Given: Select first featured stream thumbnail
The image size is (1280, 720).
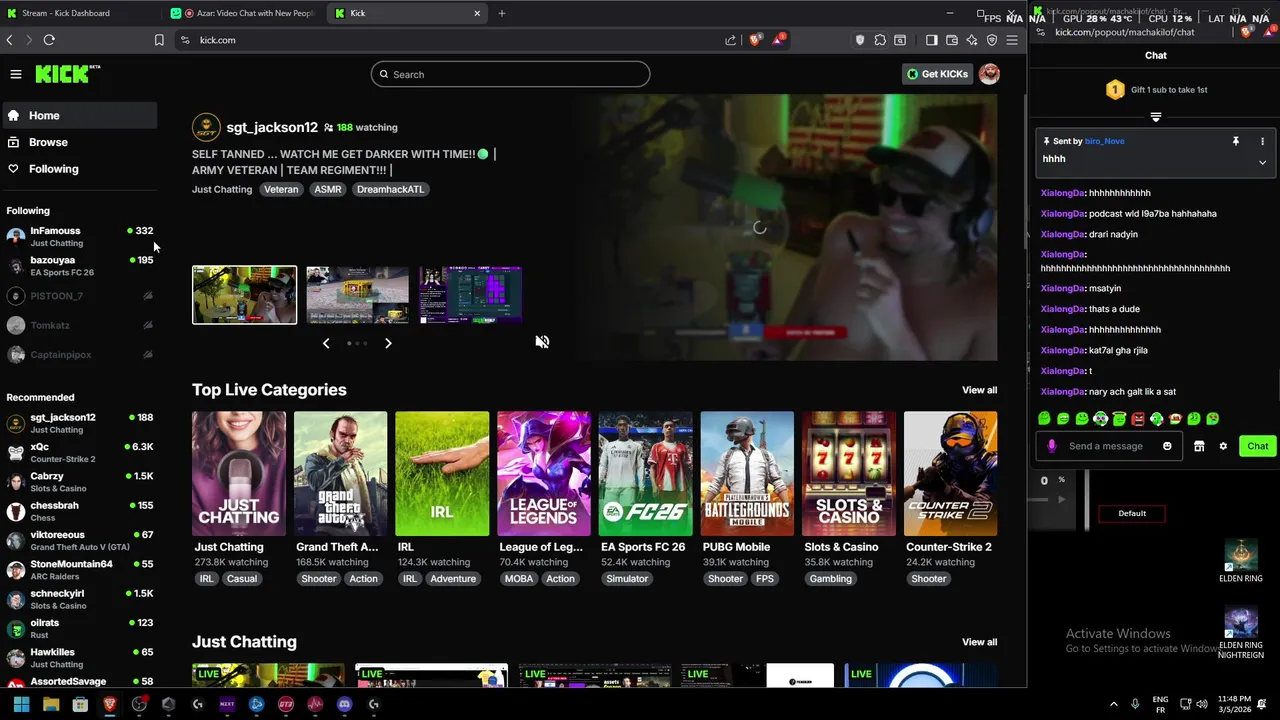Looking at the screenshot, I should pos(244,295).
